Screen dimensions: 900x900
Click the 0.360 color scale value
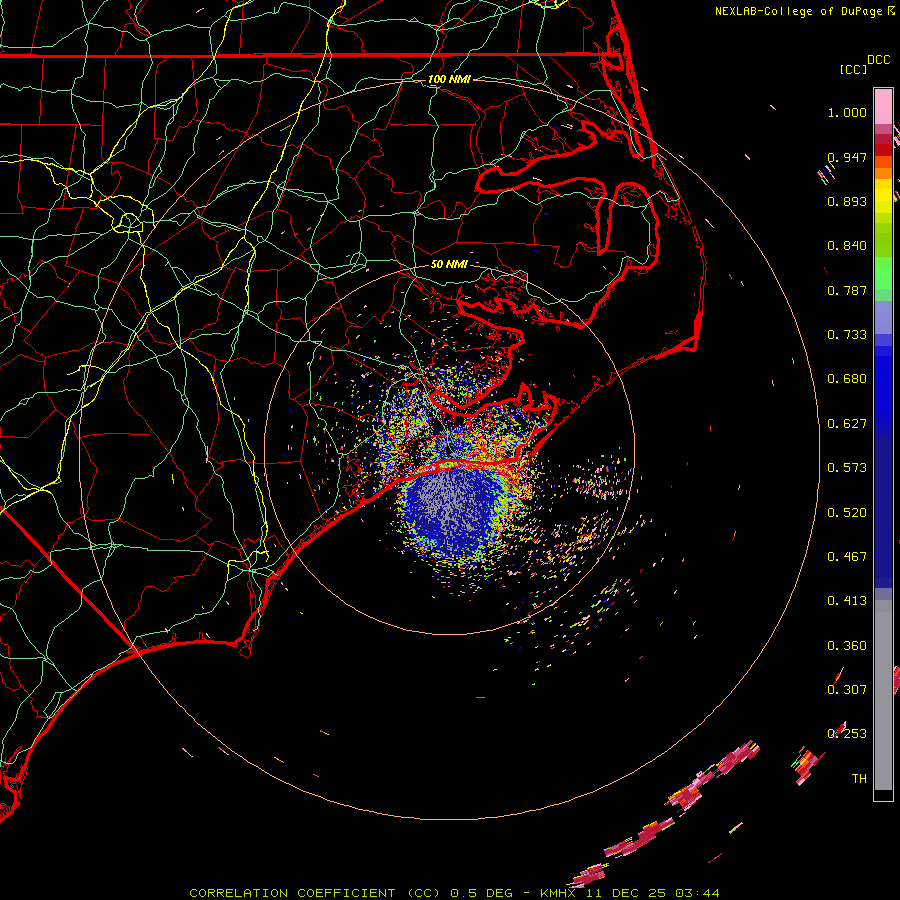coord(847,646)
